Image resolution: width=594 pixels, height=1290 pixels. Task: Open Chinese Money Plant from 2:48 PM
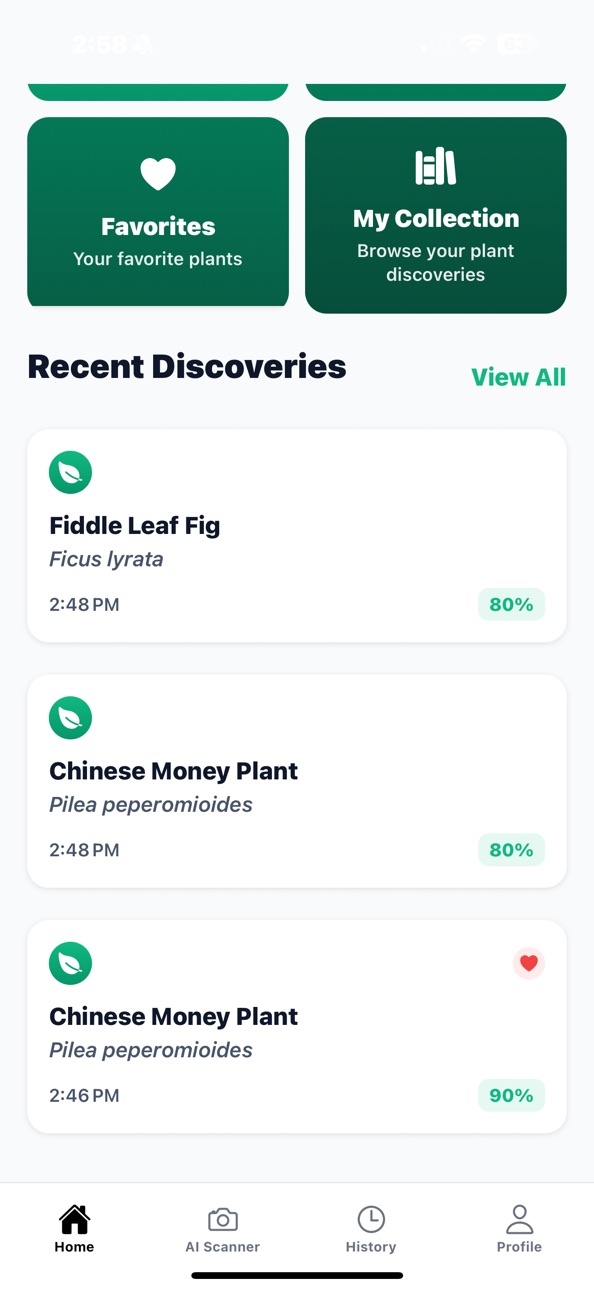pyautogui.click(x=297, y=781)
